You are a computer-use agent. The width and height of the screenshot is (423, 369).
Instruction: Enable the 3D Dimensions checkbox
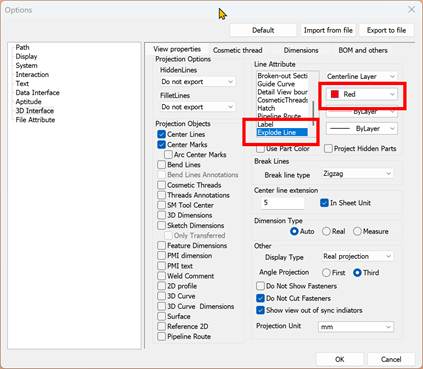click(162, 215)
